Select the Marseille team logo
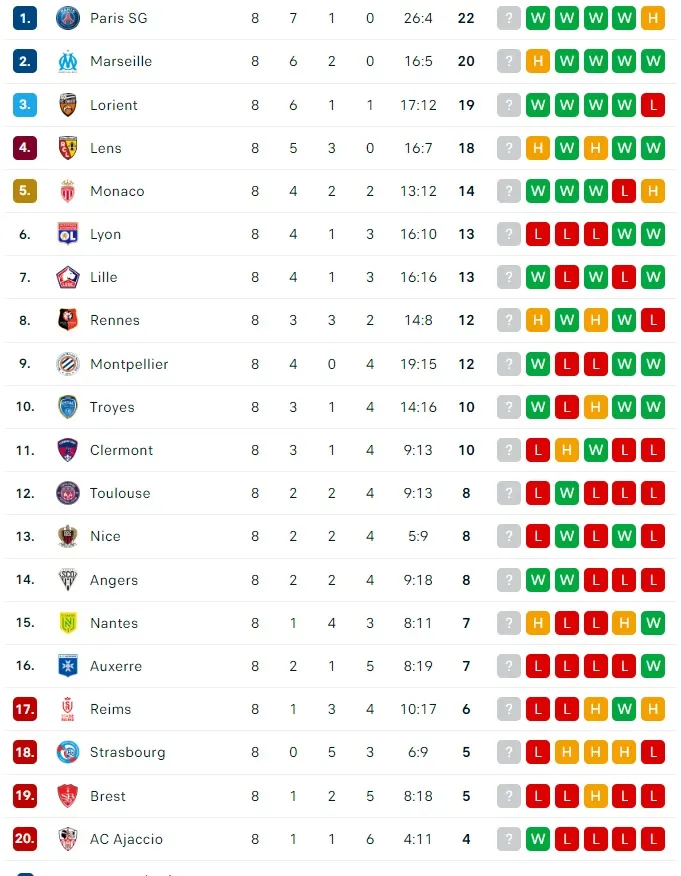Image resolution: width=681 pixels, height=876 pixels. (x=68, y=61)
